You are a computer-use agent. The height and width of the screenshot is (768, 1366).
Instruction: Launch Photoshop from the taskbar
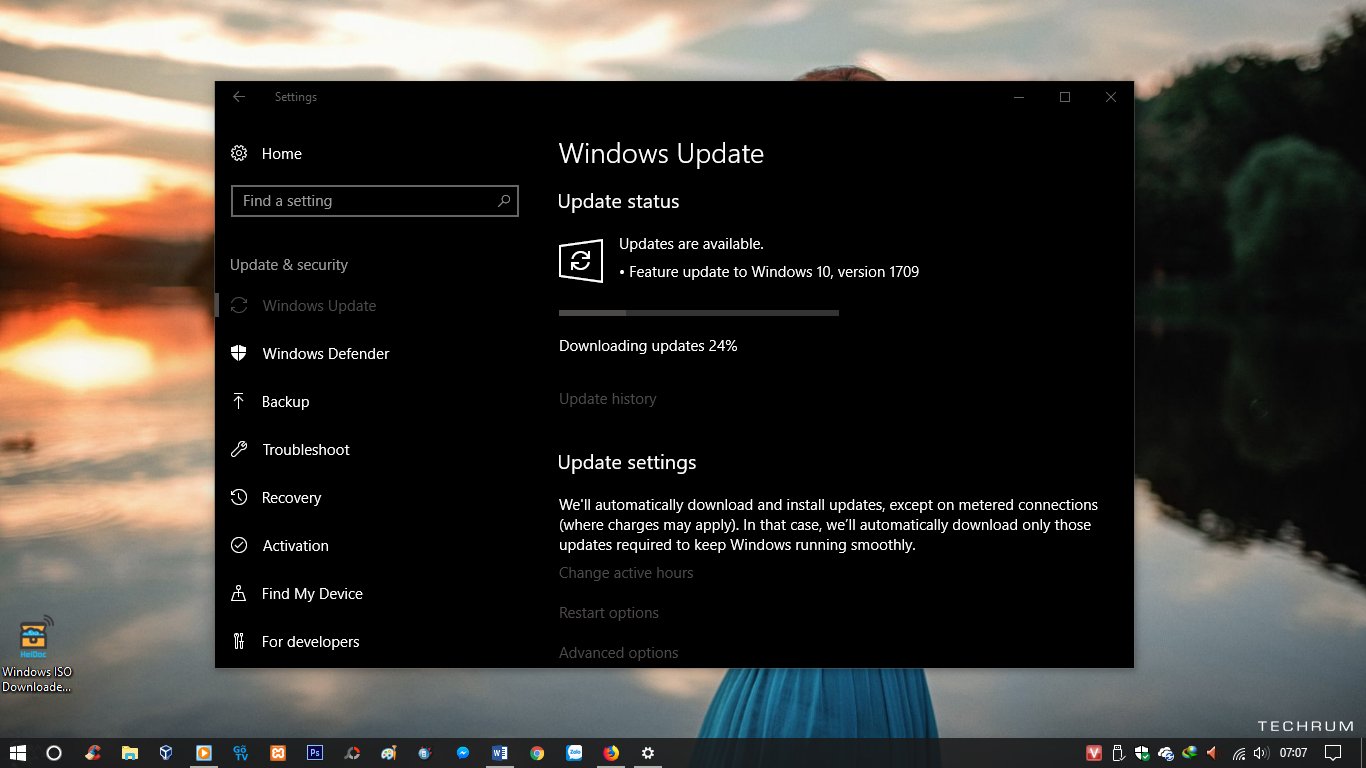[x=315, y=753]
